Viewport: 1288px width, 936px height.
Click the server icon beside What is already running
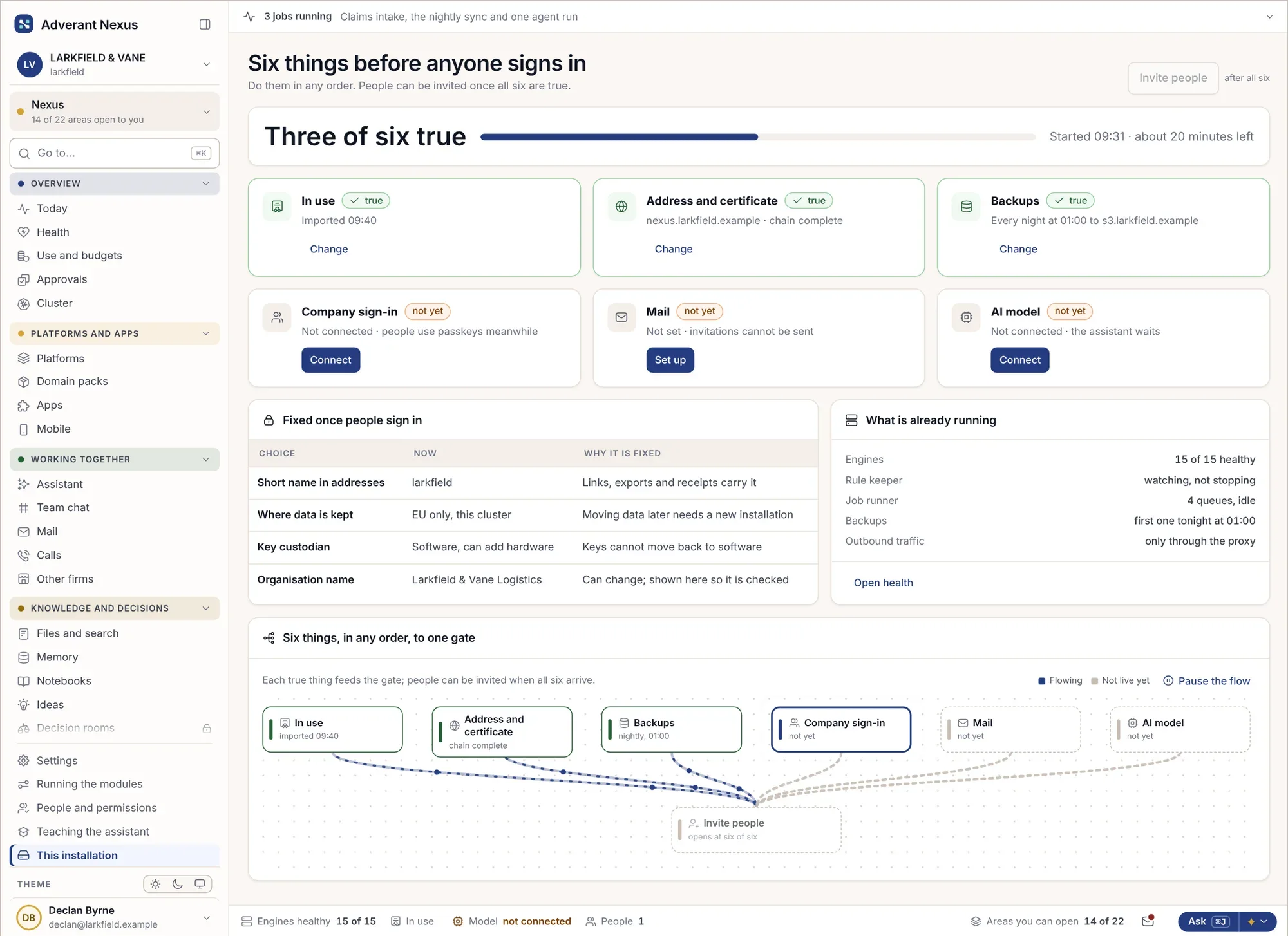pyautogui.click(x=851, y=420)
